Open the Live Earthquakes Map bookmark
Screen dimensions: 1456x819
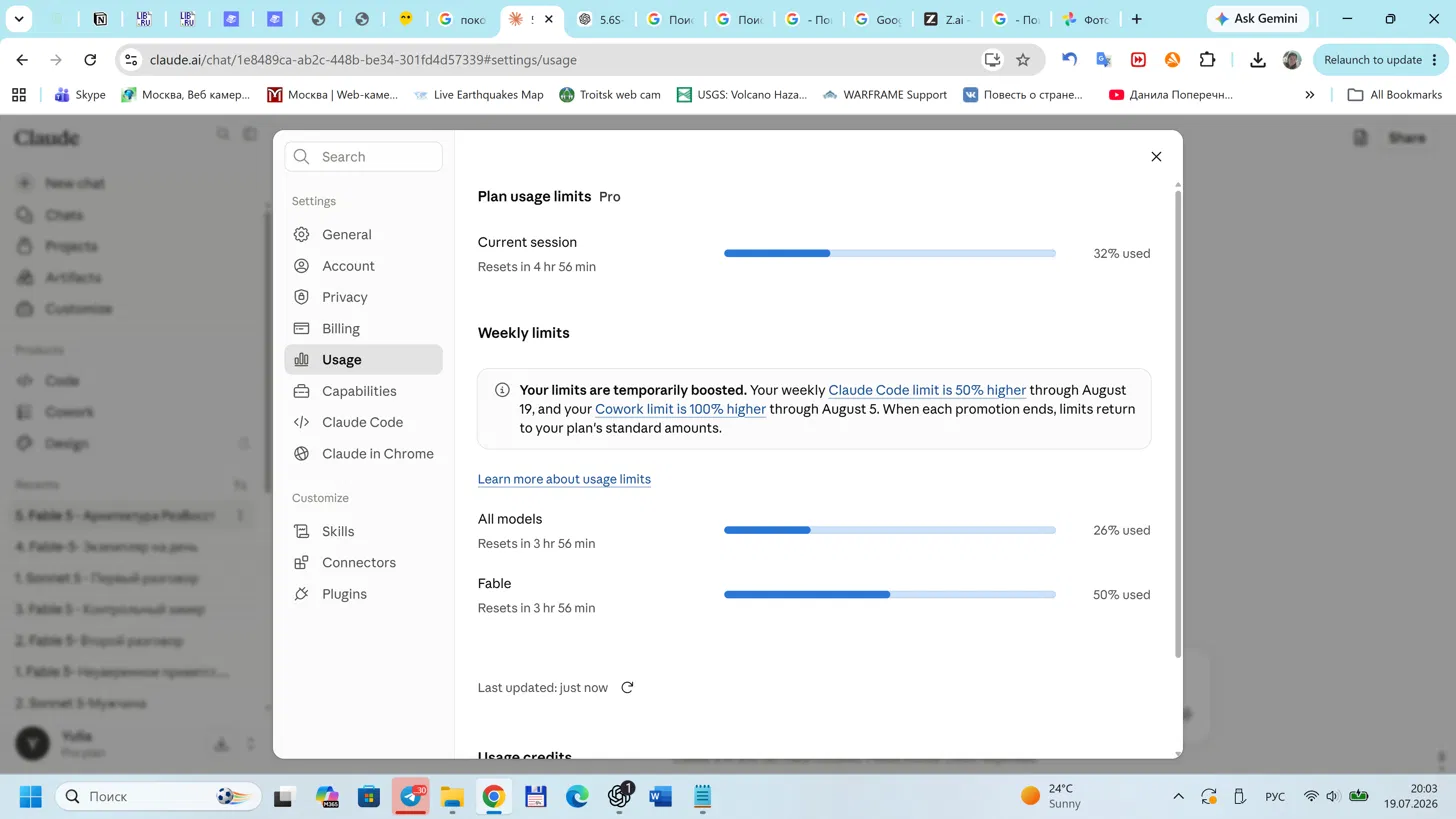click(478, 95)
